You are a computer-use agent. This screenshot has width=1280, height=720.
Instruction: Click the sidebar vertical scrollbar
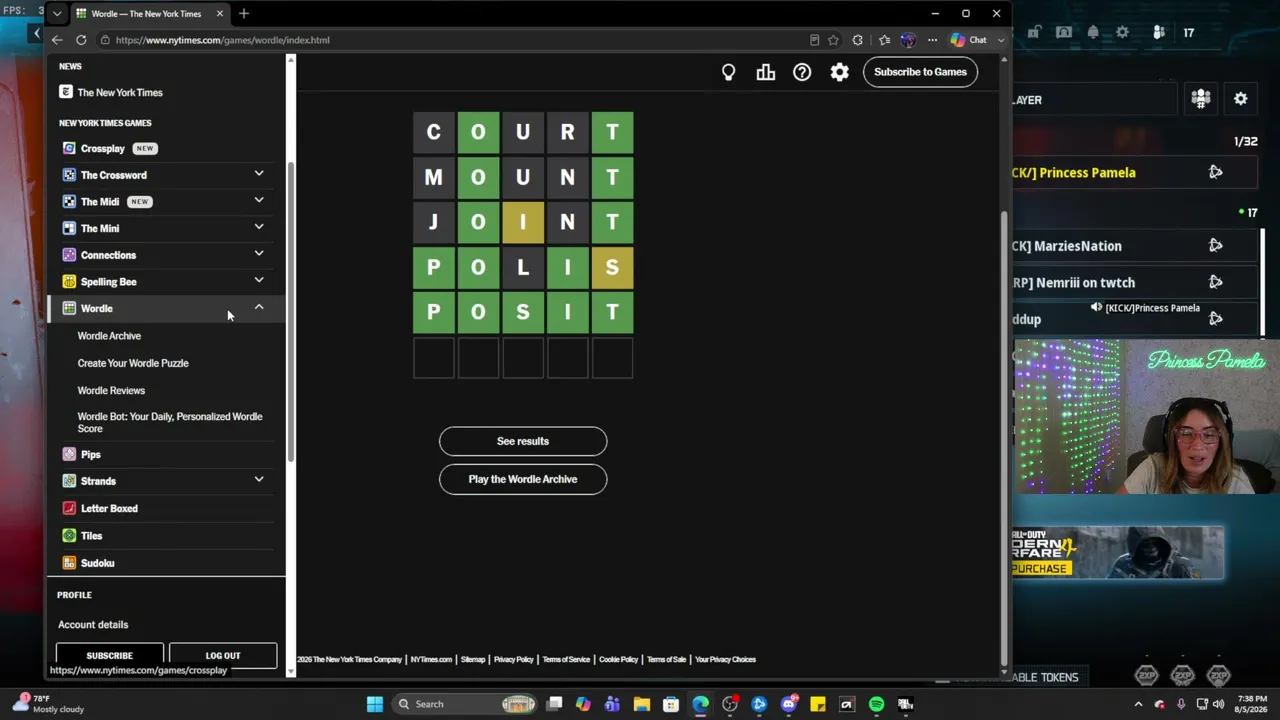(x=291, y=310)
